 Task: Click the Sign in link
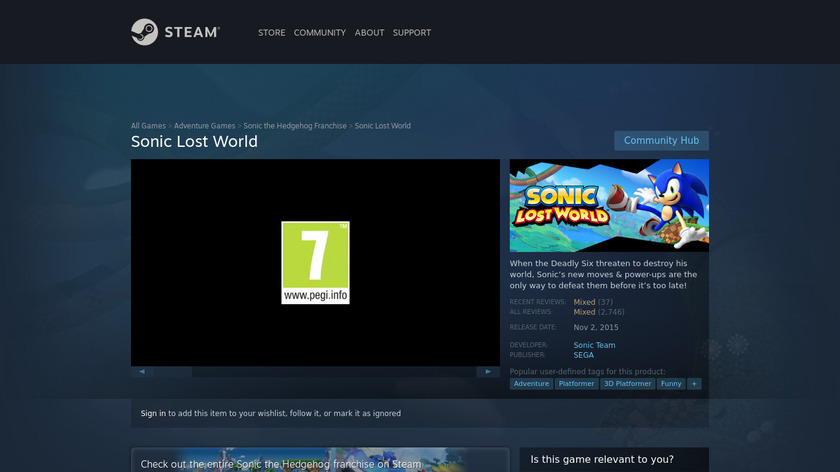coord(153,414)
